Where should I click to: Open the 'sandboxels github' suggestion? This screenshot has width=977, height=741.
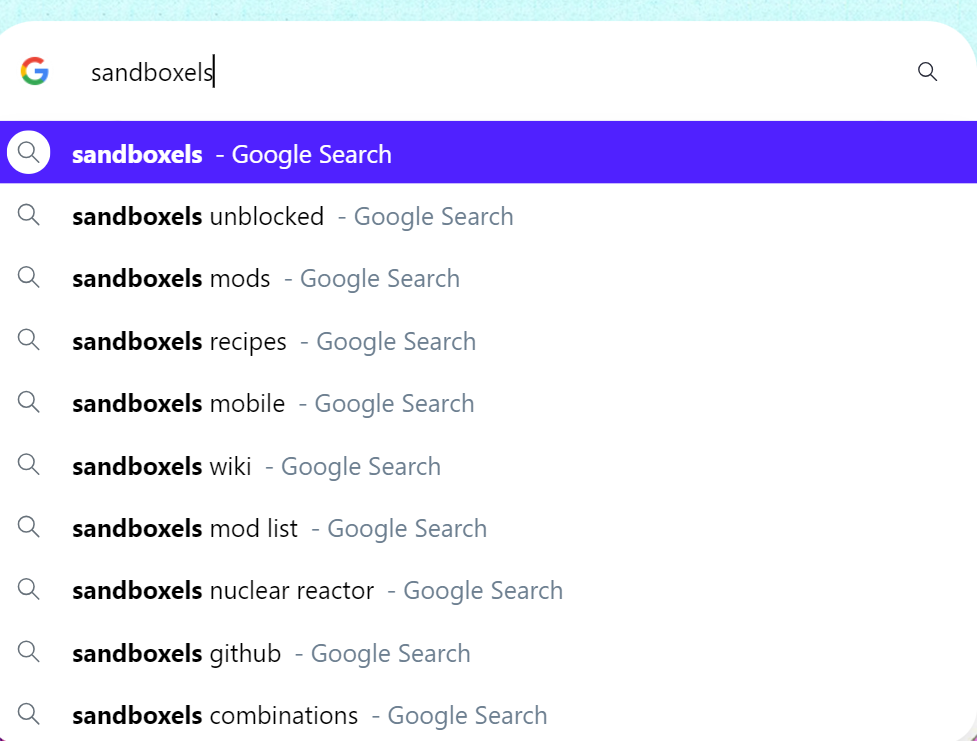pos(270,652)
